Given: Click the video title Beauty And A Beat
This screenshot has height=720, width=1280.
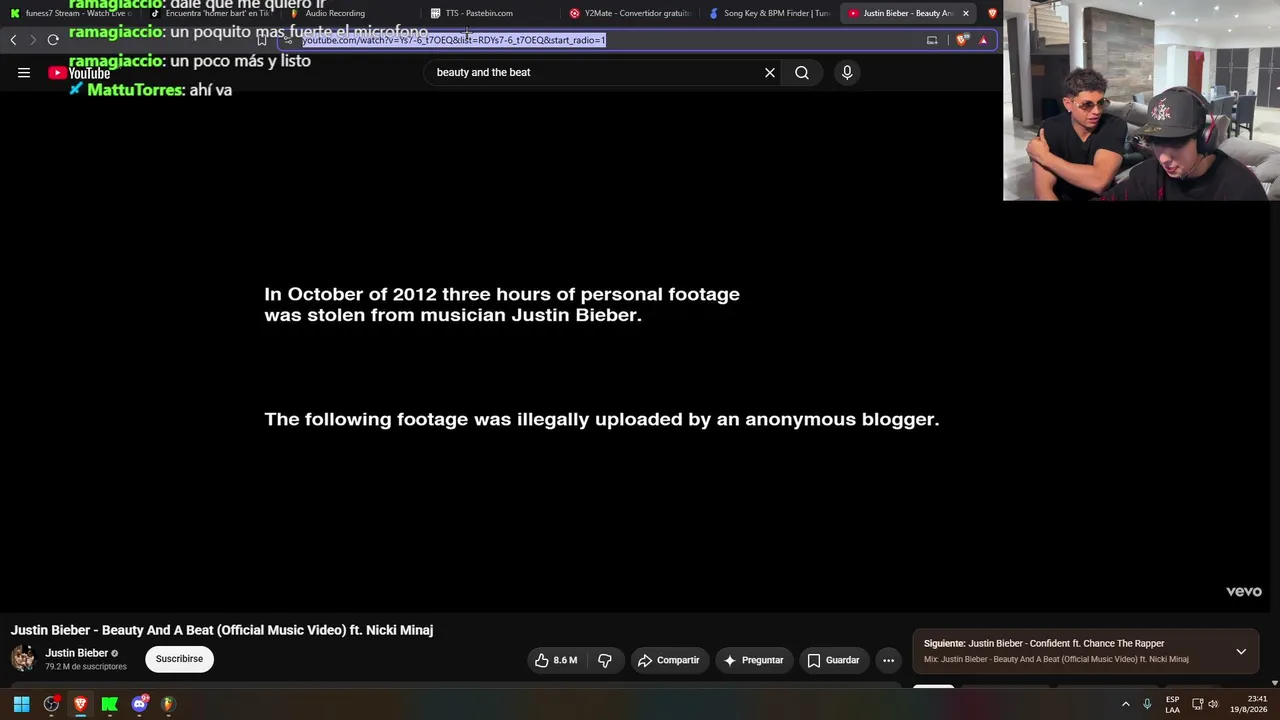Looking at the screenshot, I should point(222,630).
